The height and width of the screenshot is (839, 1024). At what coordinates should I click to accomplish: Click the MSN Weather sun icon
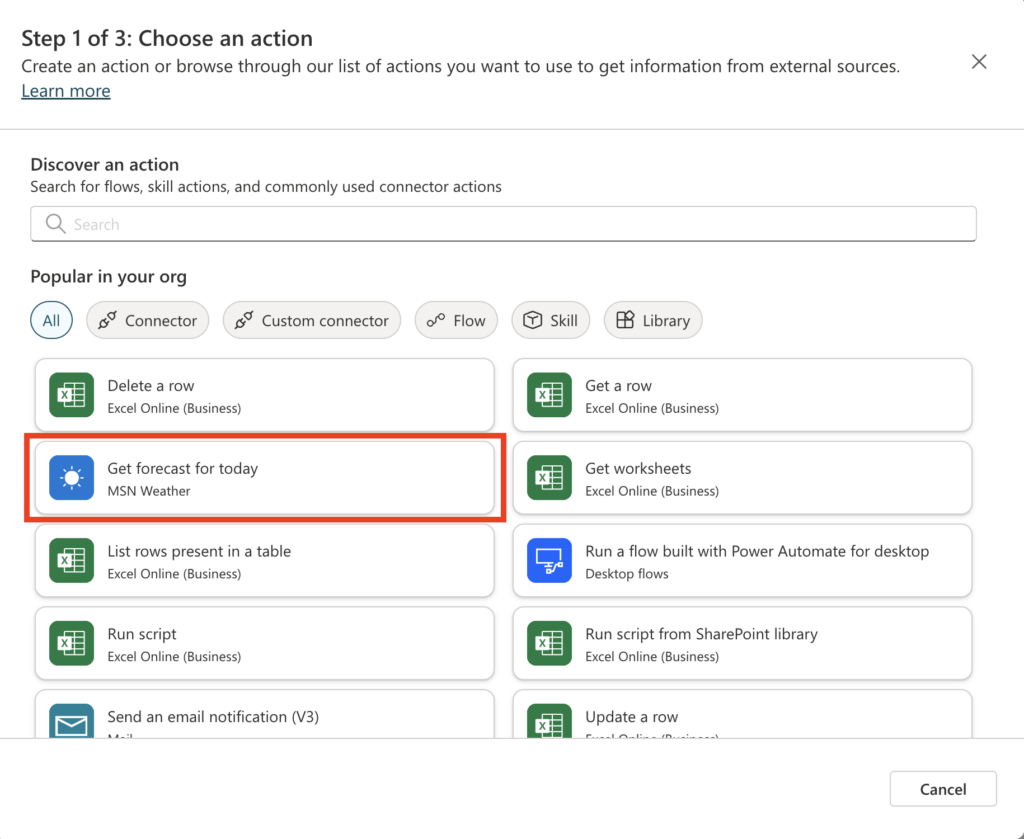coord(71,479)
